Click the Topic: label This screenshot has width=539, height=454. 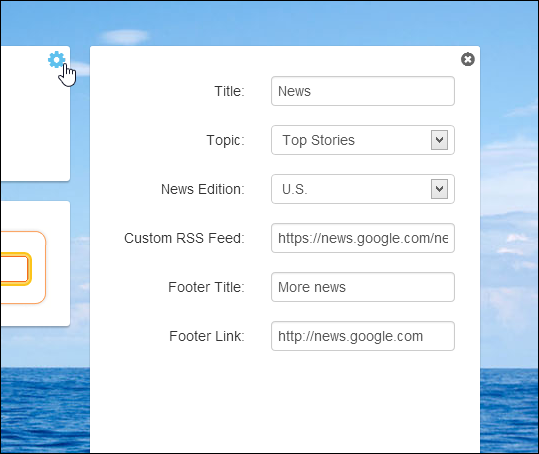tap(225, 140)
